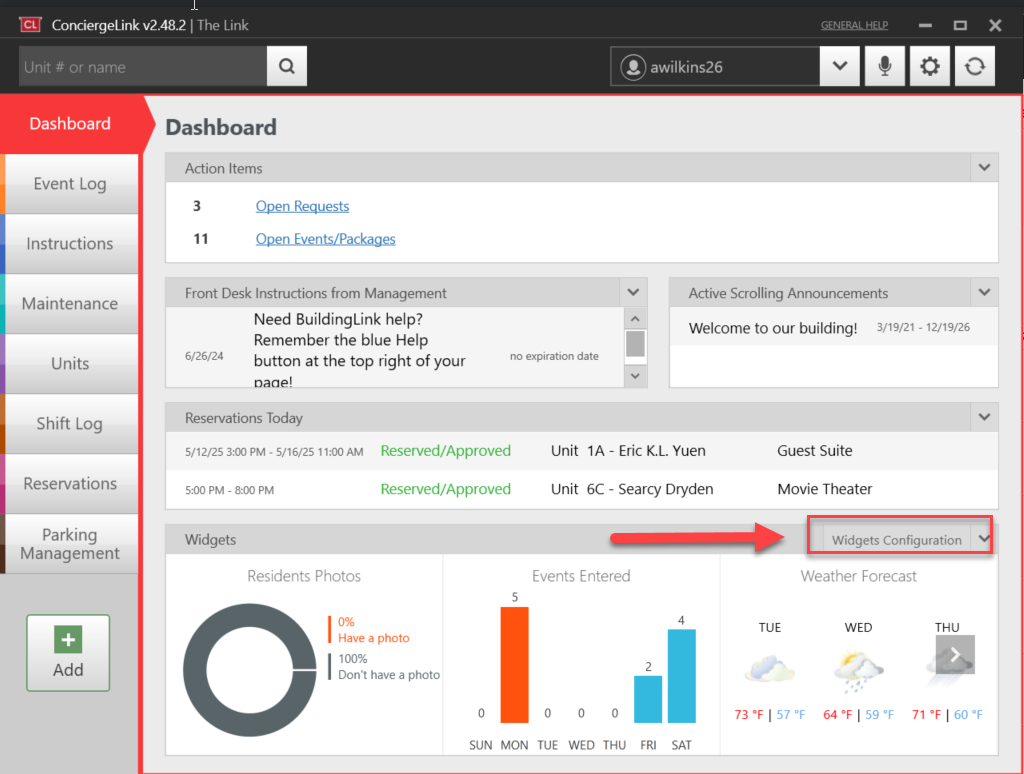Open settings gear icon
Viewport: 1024px width, 774px height.
pyautogui.click(x=930, y=66)
